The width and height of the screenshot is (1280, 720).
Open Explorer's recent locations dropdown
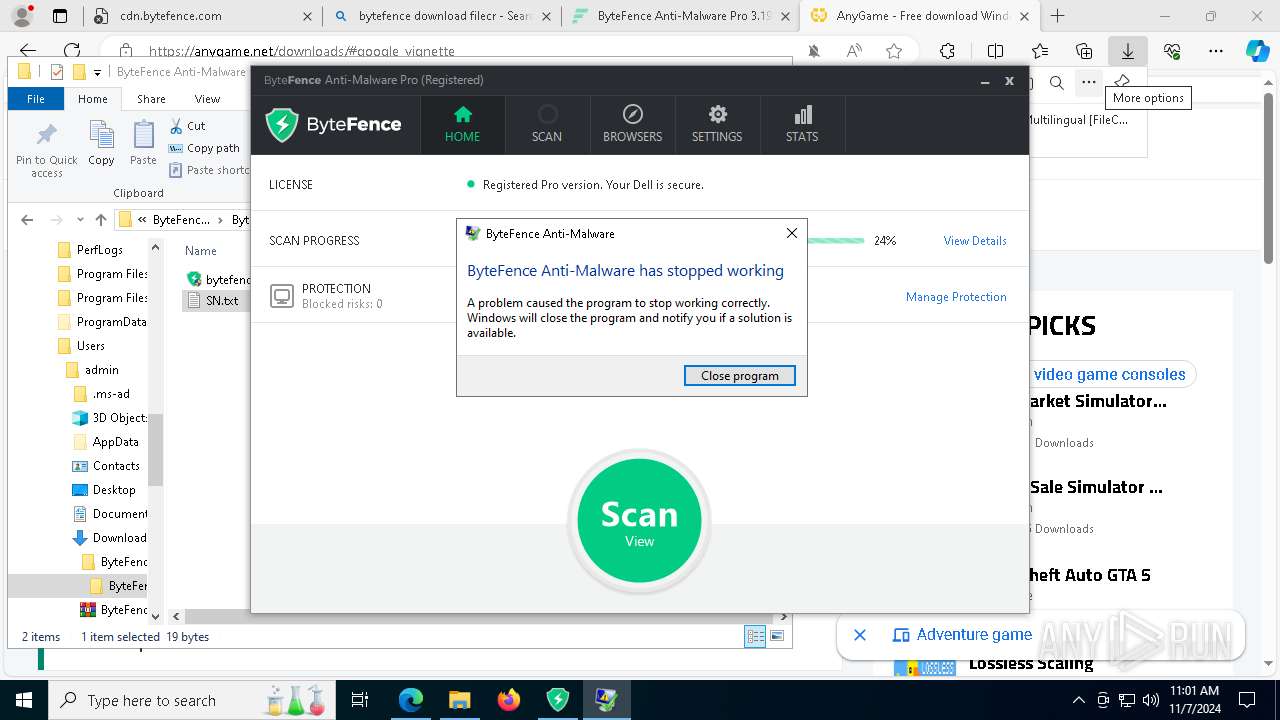coord(78,220)
